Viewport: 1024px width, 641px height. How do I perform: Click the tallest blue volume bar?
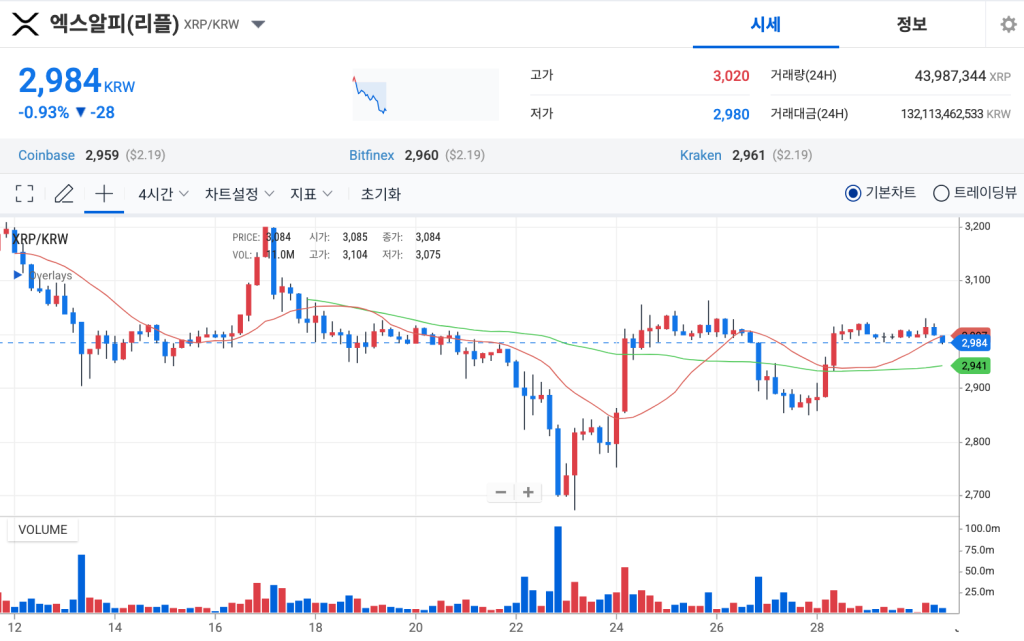coord(558,569)
